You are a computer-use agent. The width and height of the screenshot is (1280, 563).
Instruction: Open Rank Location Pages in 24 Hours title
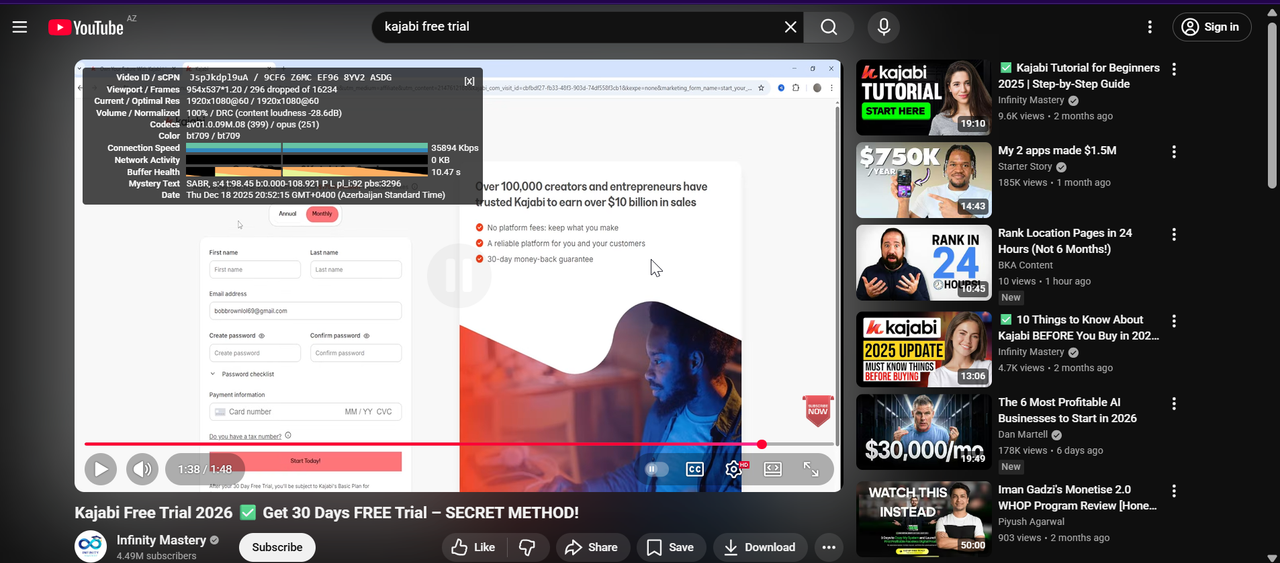tap(1065, 241)
